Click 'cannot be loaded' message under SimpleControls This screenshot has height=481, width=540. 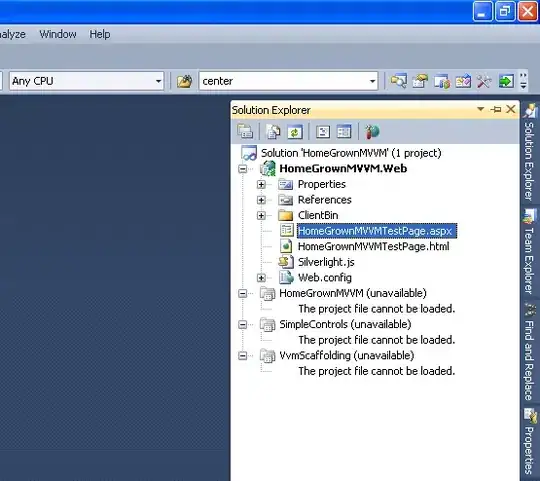coord(376,340)
